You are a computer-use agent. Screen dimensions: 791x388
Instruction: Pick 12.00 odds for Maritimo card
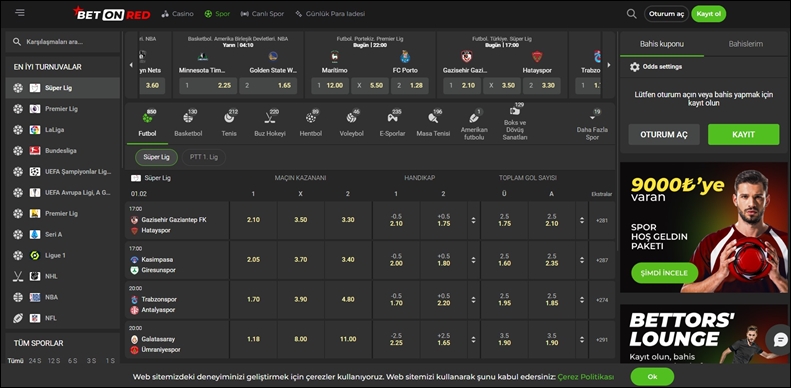330,86
